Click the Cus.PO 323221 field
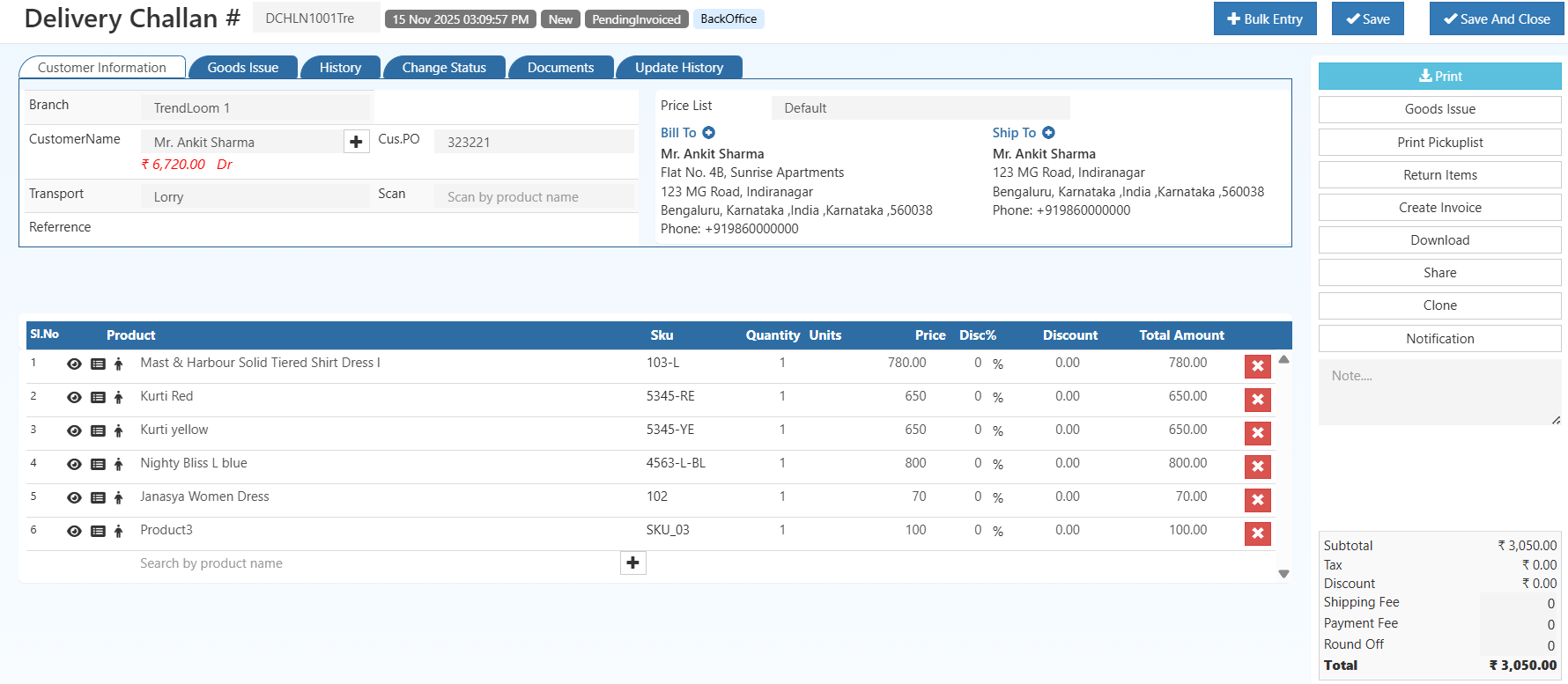The width and height of the screenshot is (1568, 684). [534, 142]
